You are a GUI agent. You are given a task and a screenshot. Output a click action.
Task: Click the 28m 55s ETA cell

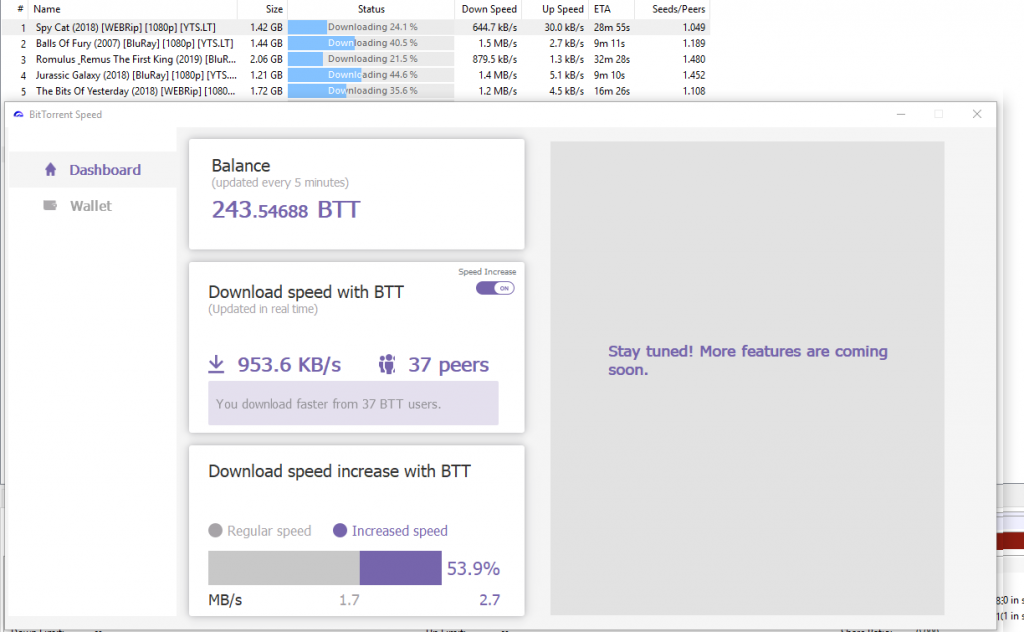(612, 27)
